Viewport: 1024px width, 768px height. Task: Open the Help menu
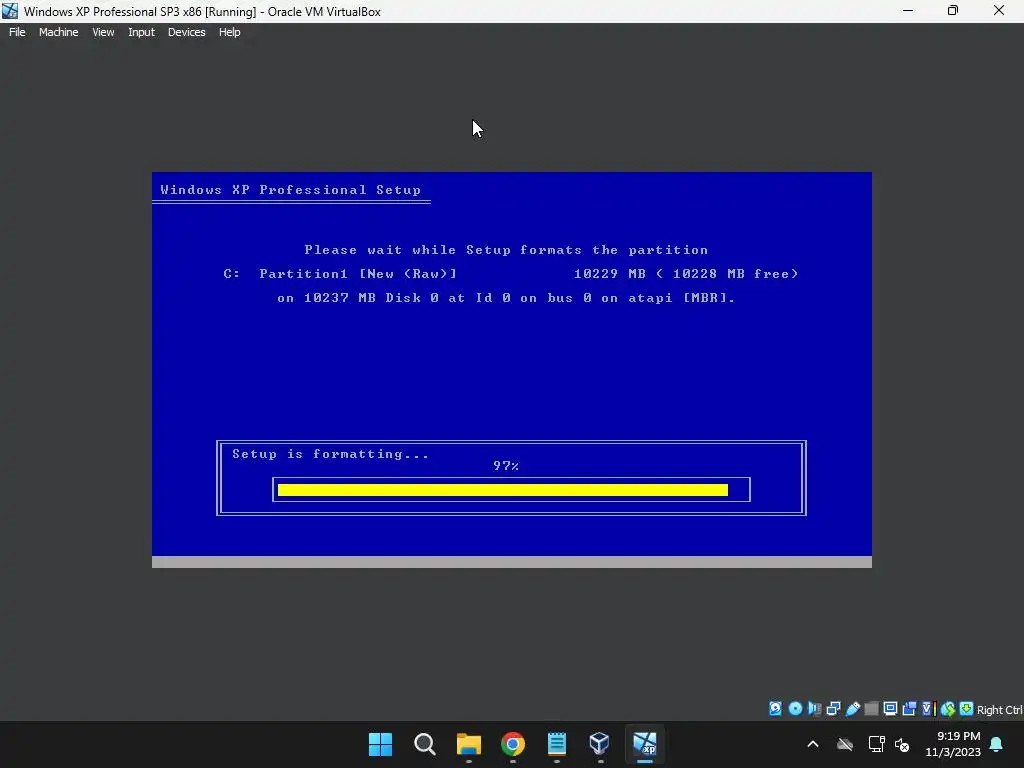[229, 32]
